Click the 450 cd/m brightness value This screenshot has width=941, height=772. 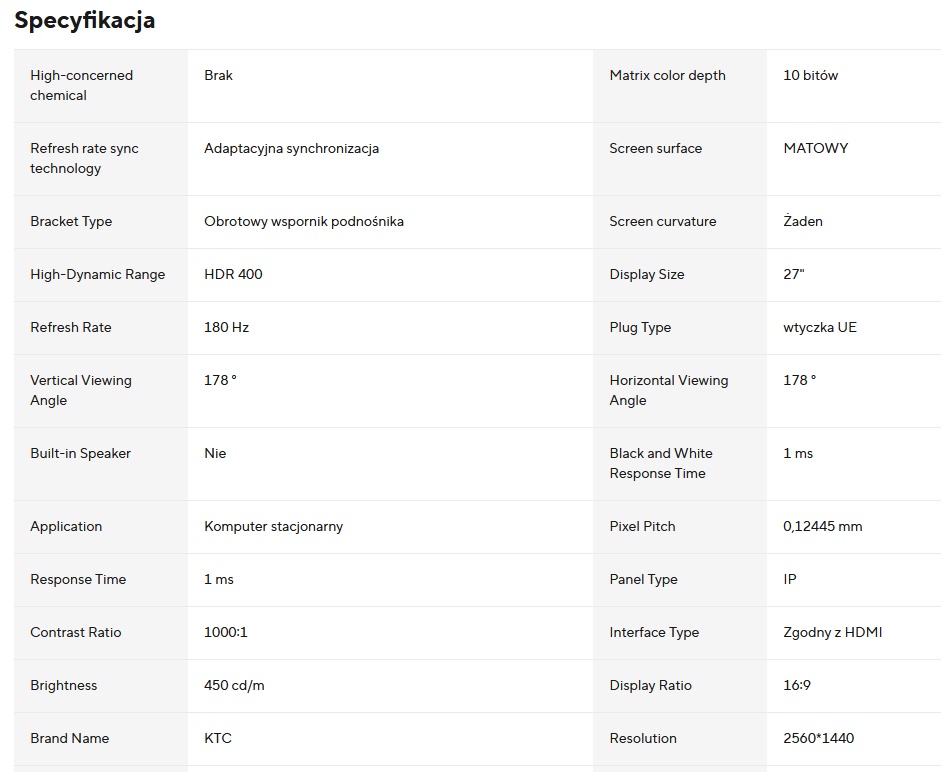click(x=234, y=685)
